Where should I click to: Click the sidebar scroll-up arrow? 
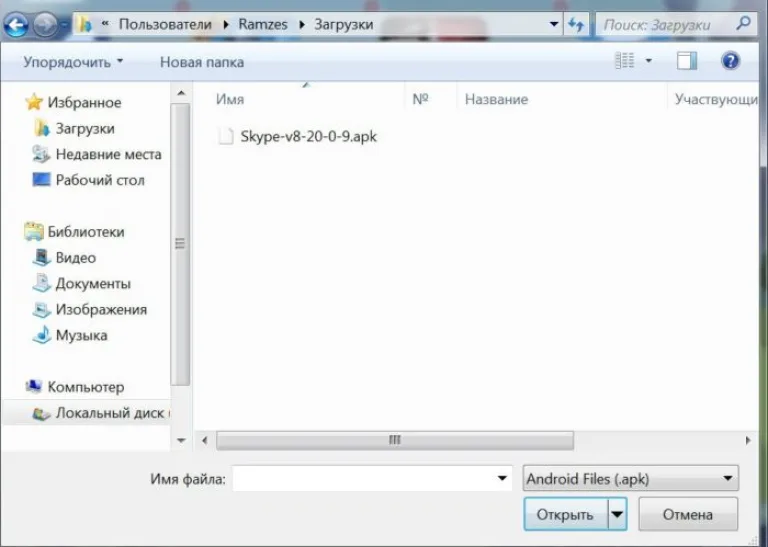(181, 93)
